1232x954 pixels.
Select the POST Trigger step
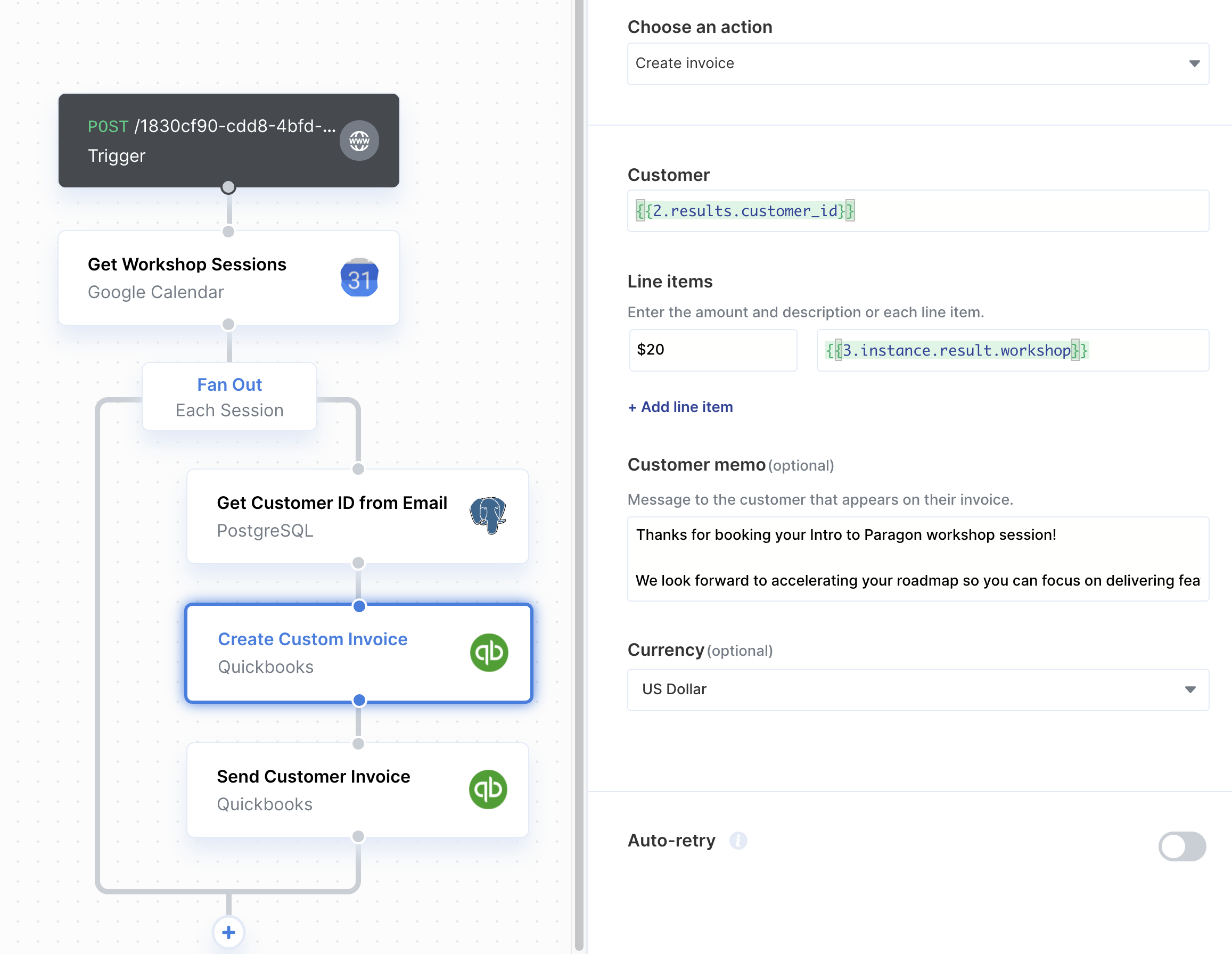pos(228,141)
